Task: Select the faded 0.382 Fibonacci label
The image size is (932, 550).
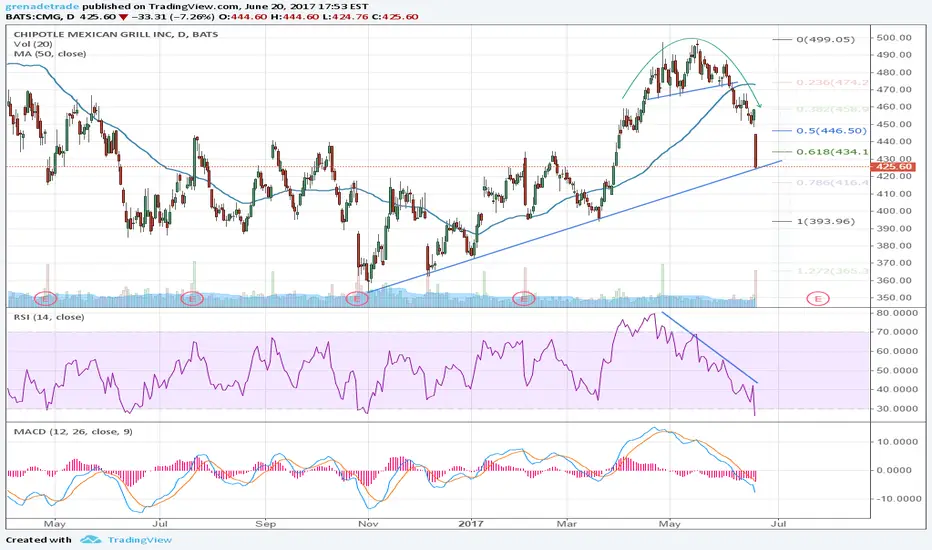Action: coord(832,109)
